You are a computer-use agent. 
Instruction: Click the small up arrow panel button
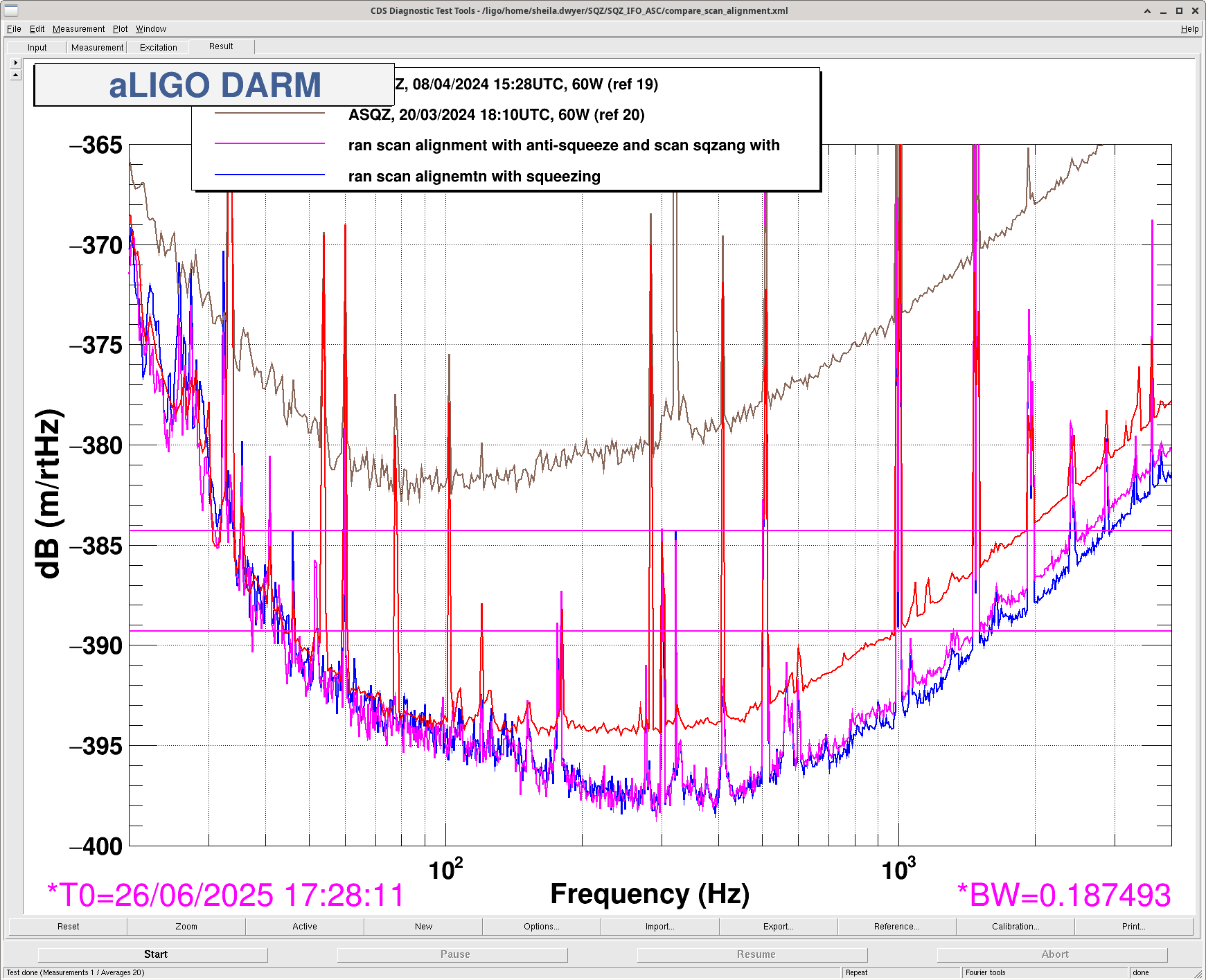pyautogui.click(x=16, y=74)
